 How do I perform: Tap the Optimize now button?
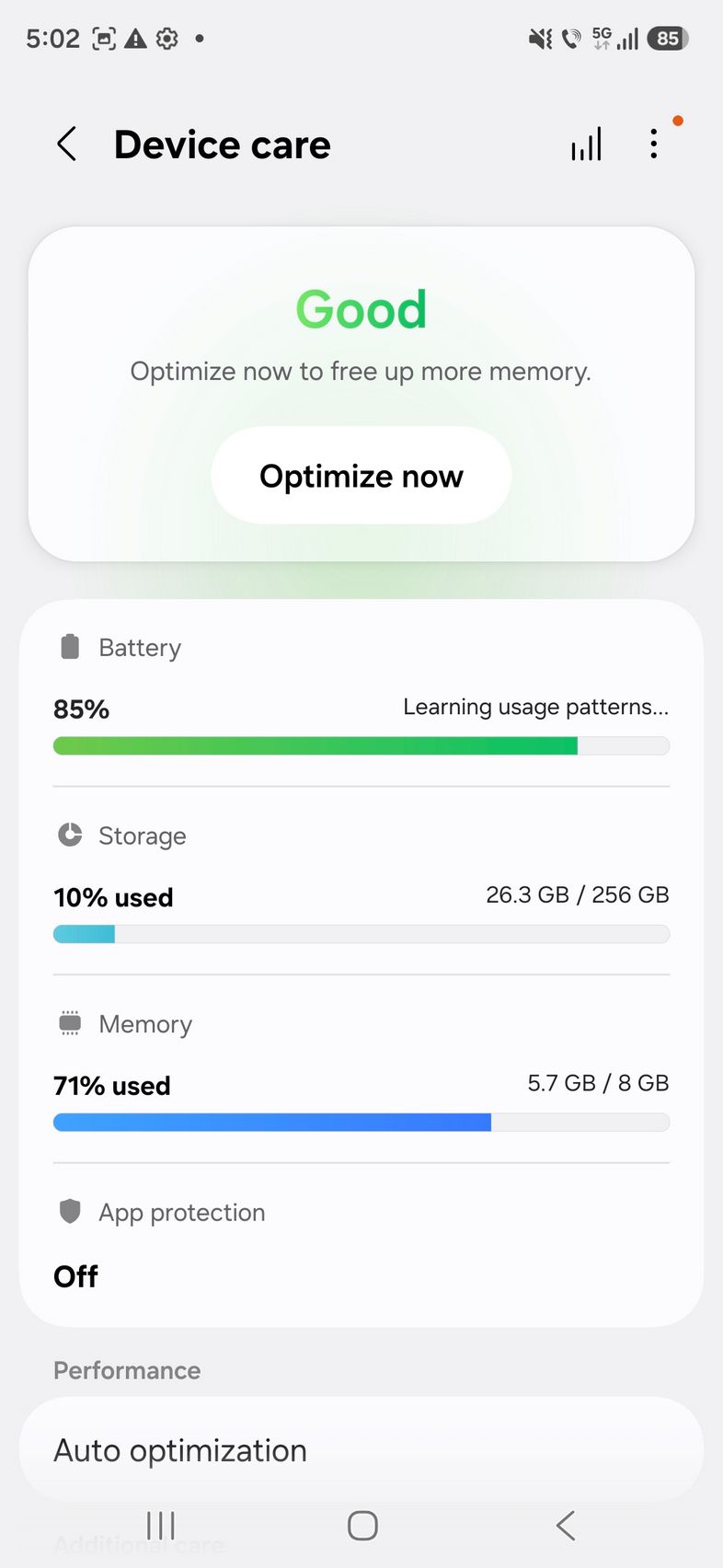(361, 476)
